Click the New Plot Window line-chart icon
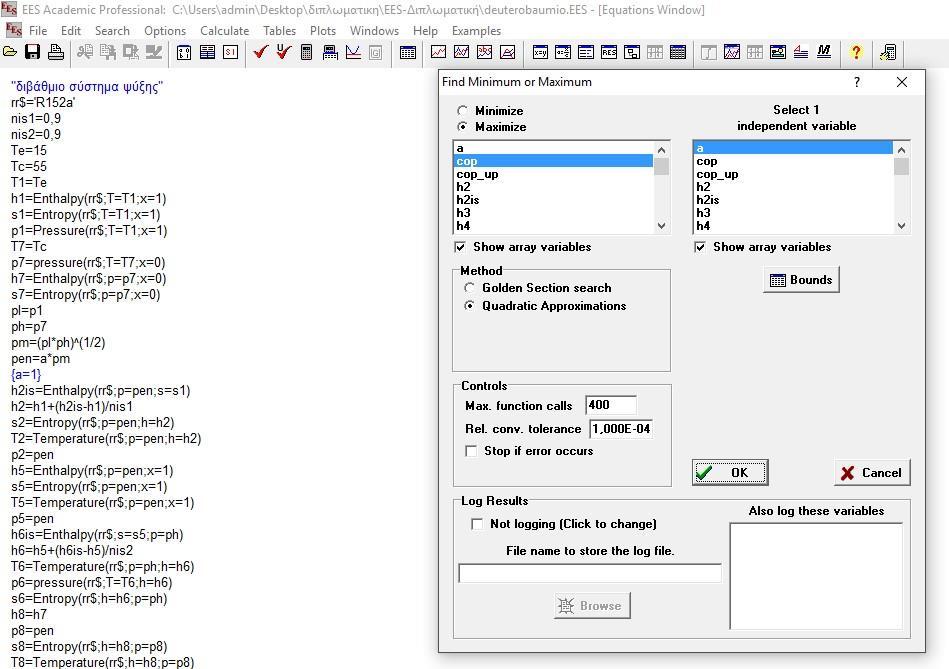Screen dimensions: 949x669 click(438, 53)
